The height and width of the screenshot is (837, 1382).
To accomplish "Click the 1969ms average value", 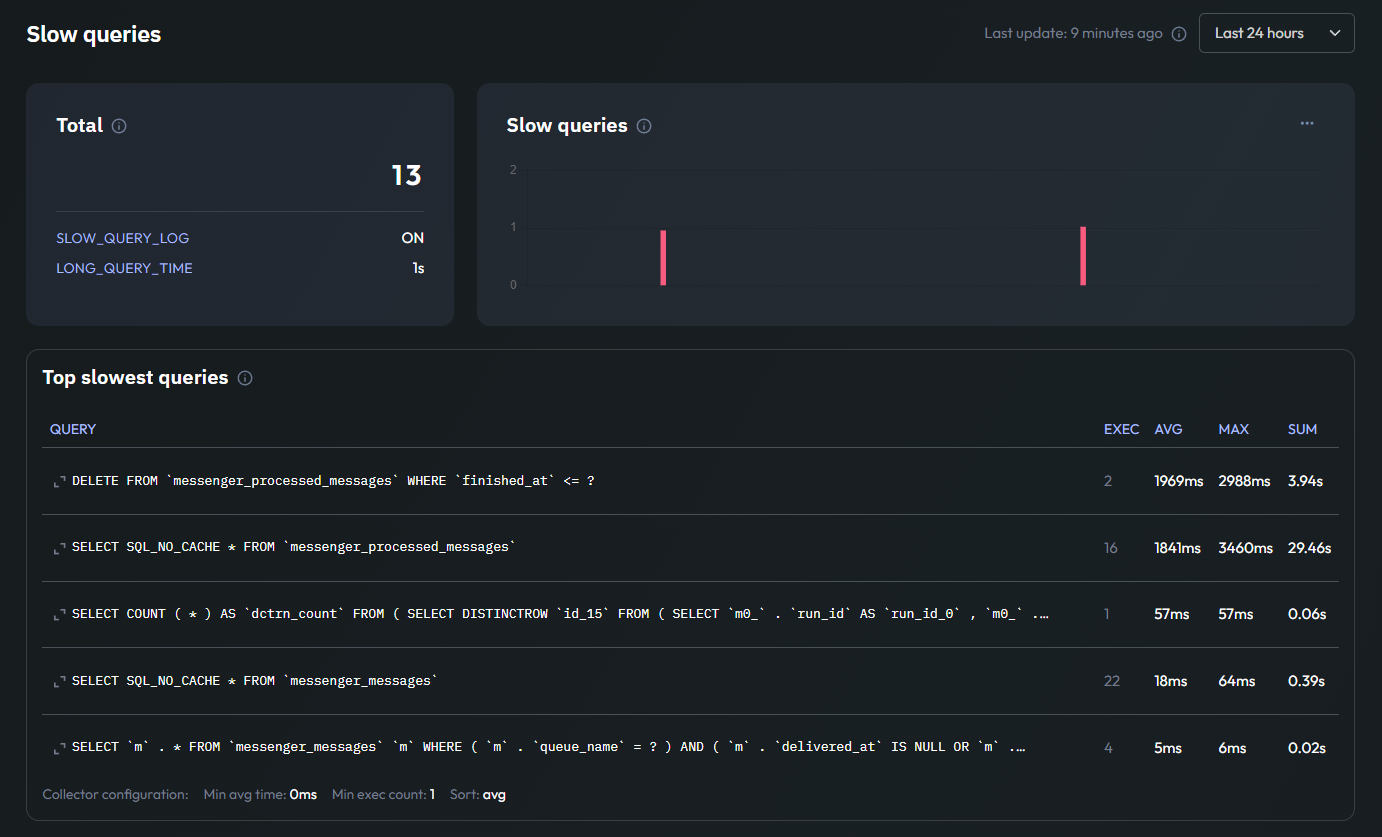I will (1179, 481).
